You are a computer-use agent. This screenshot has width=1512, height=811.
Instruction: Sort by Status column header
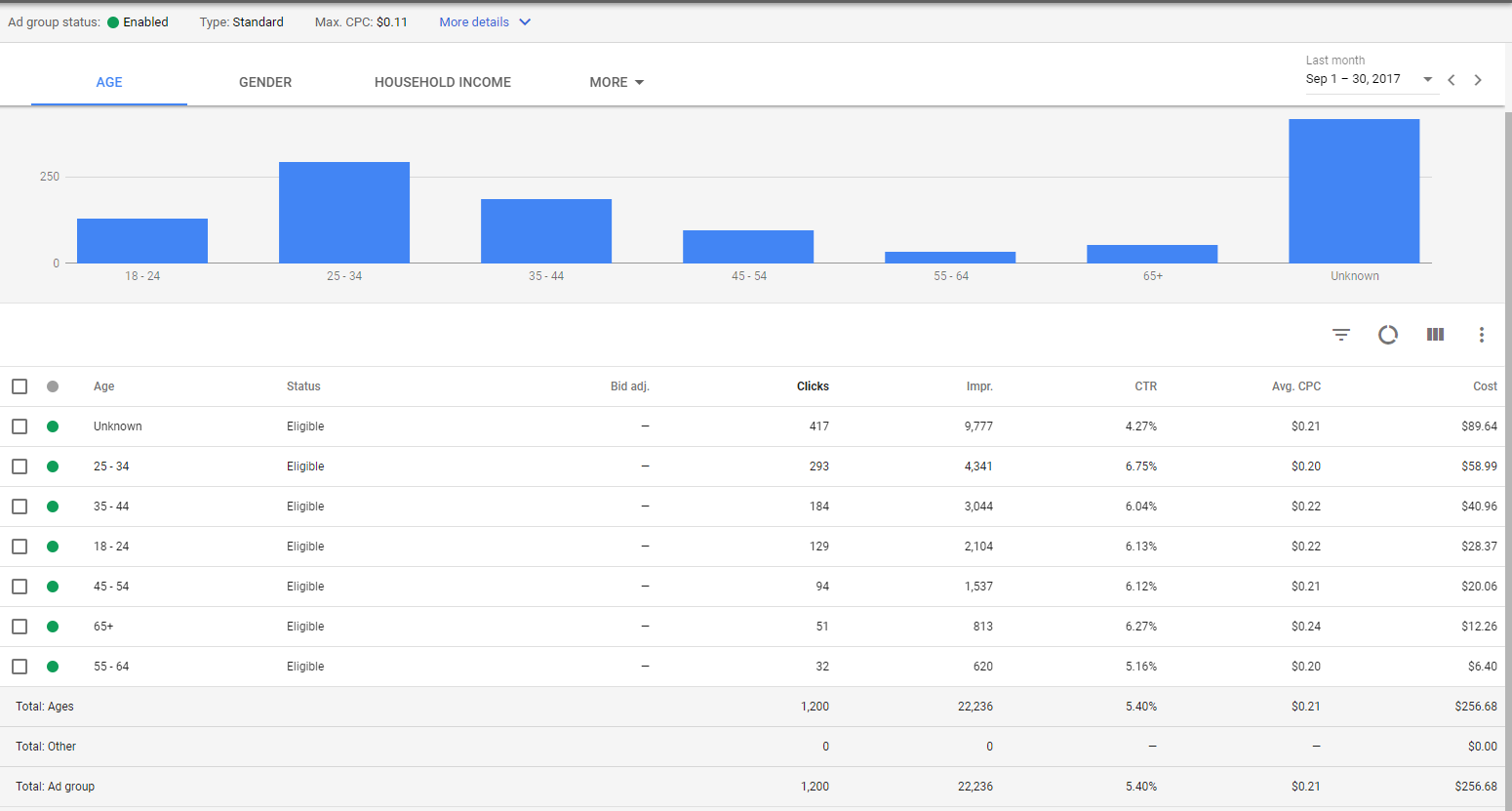pyautogui.click(x=303, y=386)
